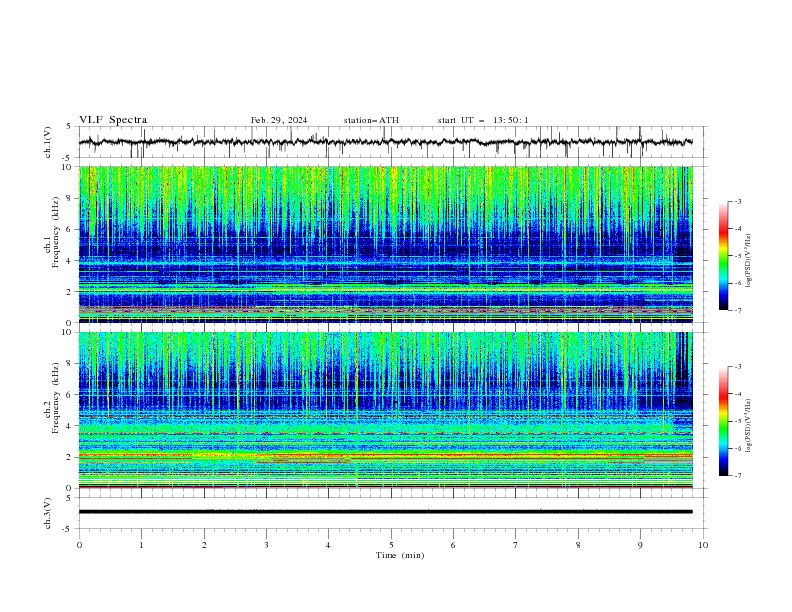Image resolution: width=792 pixels, height=612 pixels.
Task: Click the "start UT = 13:50:1" header text
Action: click(483, 120)
